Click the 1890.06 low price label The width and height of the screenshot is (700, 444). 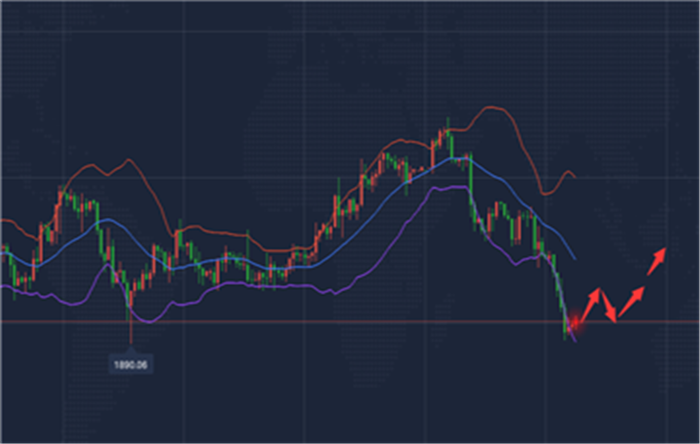[x=131, y=365]
